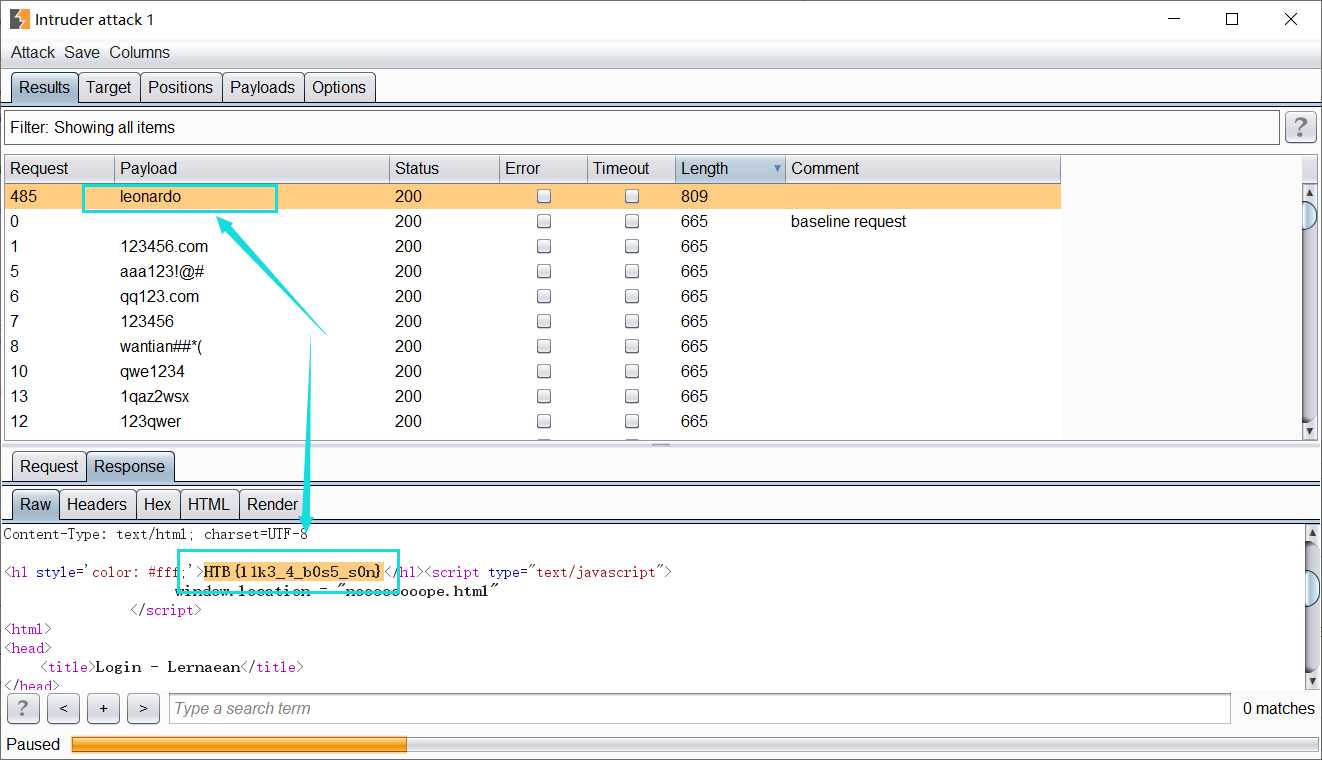The width and height of the screenshot is (1322, 760).
Task: Switch to the Hex view tab
Action: coord(157,504)
